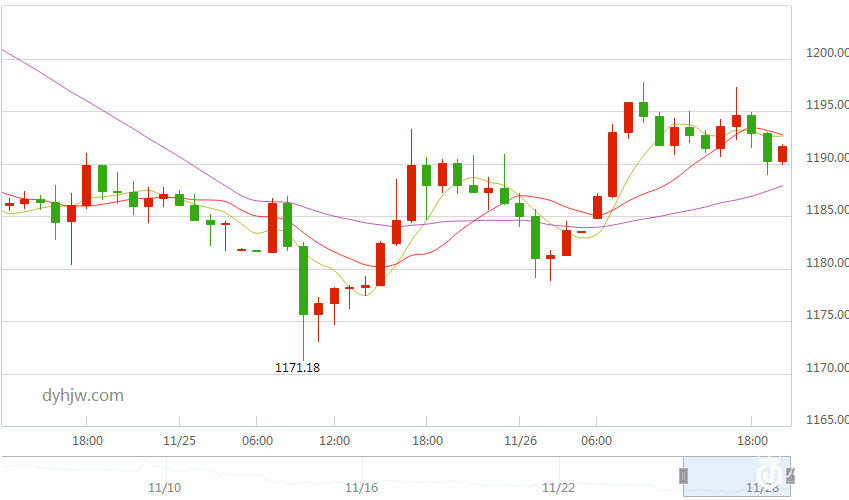Click the left handle of the range slider
Screen dimensions: 849x500
[x=685, y=475]
